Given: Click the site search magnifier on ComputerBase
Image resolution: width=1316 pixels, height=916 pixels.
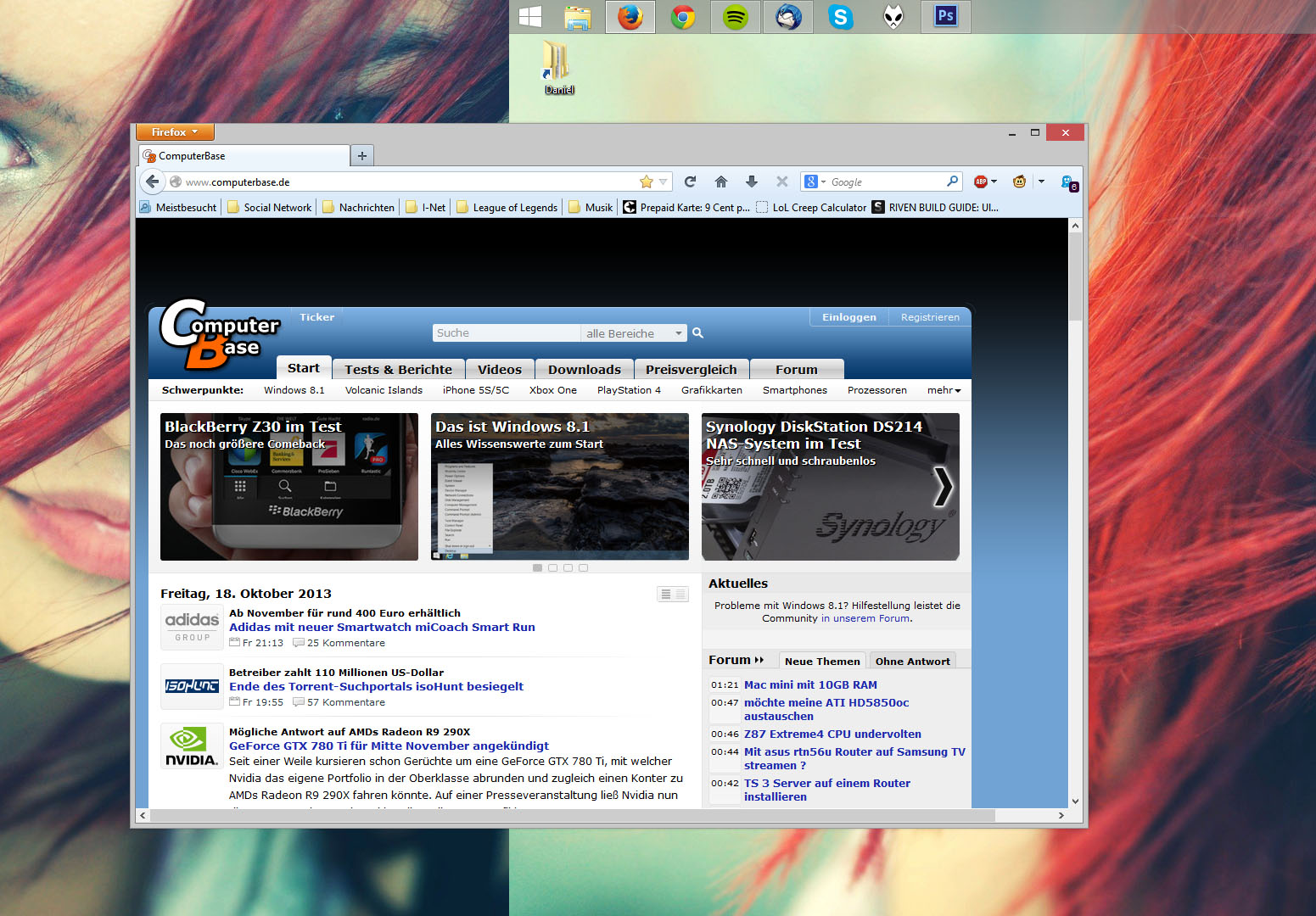Looking at the screenshot, I should pyautogui.click(x=697, y=333).
